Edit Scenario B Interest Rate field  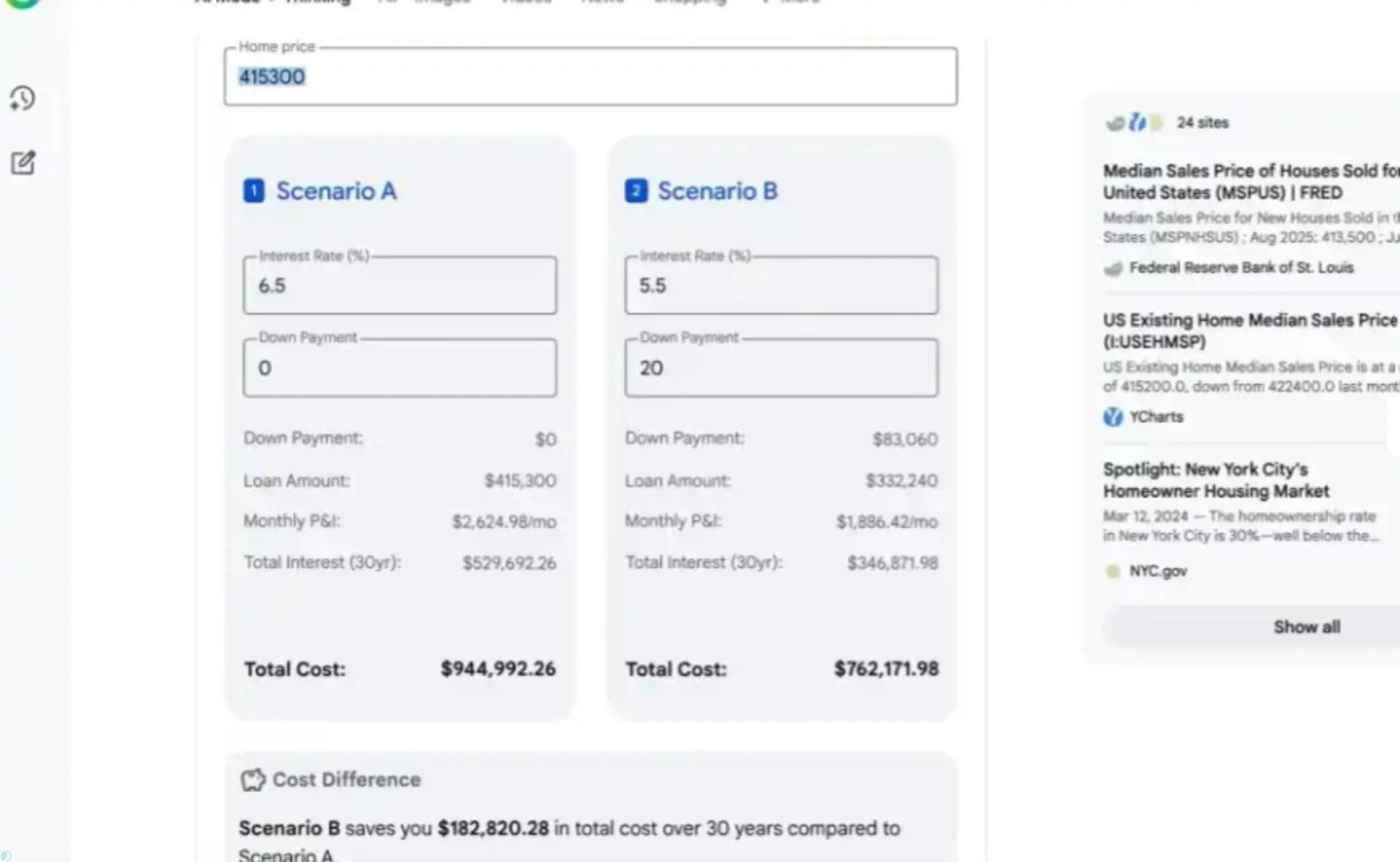(781, 286)
